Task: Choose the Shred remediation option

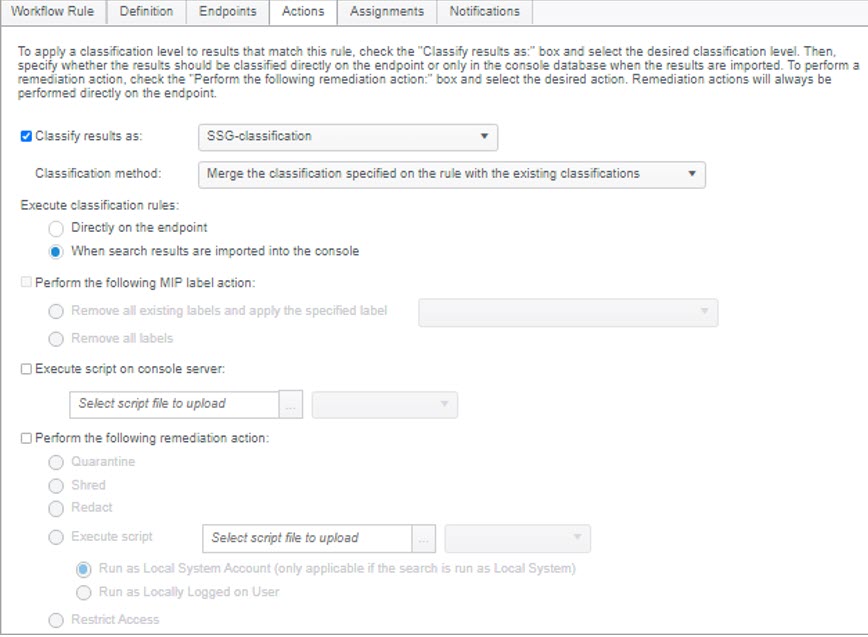Action: [56, 485]
